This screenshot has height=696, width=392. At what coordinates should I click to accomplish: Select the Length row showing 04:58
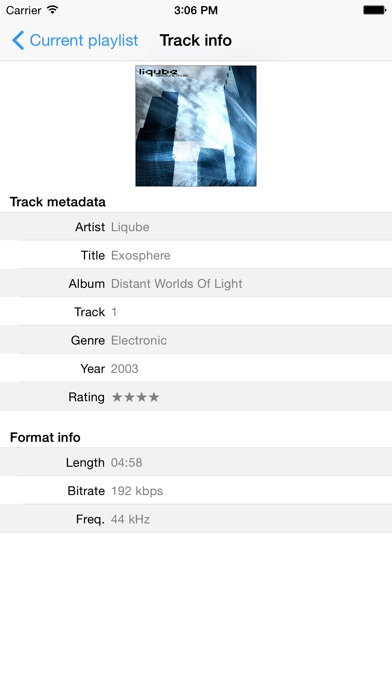tap(196, 463)
